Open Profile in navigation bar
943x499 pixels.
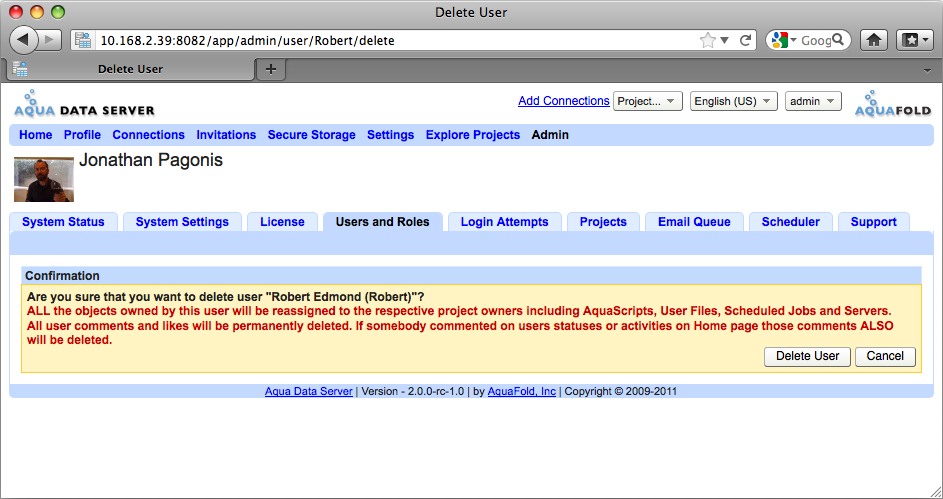(x=82, y=135)
